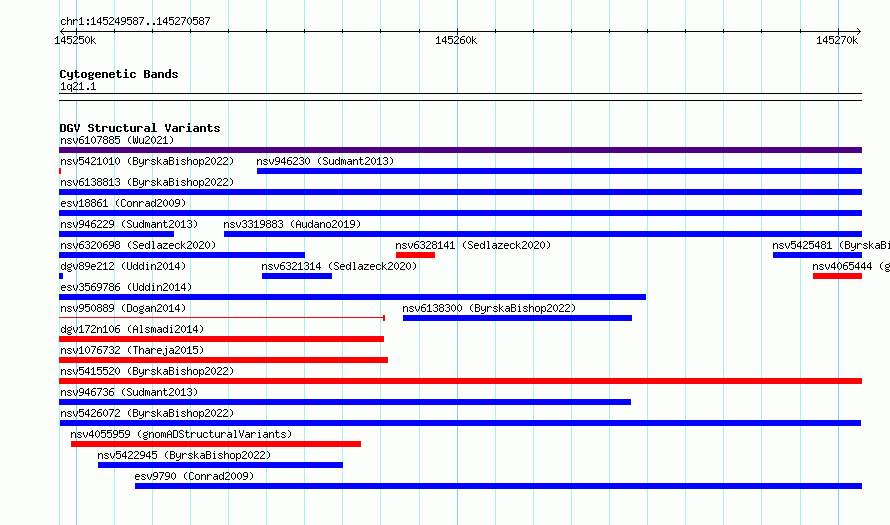Select the nsv946229 (Sudmant2013) short blue bar
The image size is (890, 525).
(x=116, y=234)
